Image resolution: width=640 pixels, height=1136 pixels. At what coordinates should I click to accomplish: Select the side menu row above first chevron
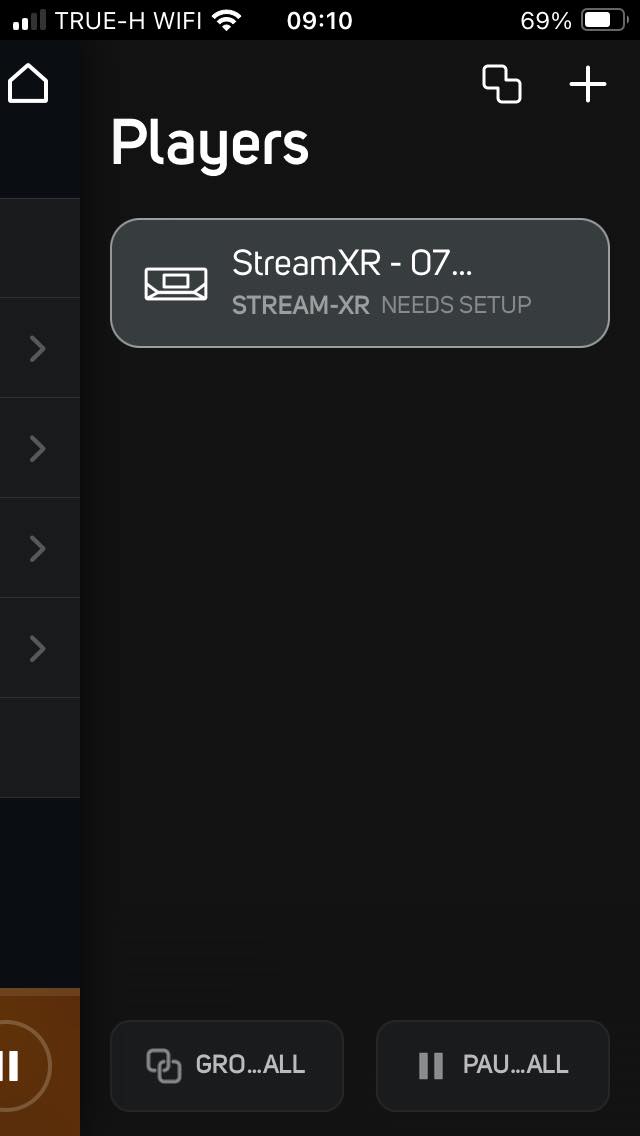pyautogui.click(x=40, y=248)
